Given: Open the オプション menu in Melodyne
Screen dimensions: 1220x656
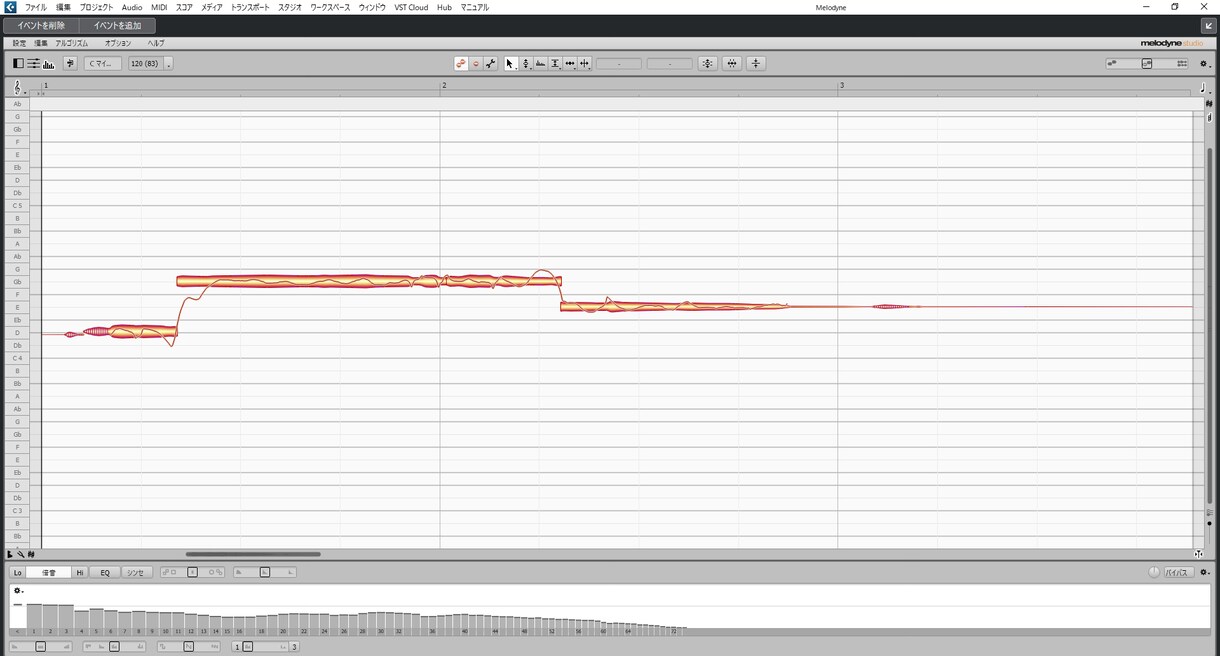Looking at the screenshot, I should coord(118,43).
